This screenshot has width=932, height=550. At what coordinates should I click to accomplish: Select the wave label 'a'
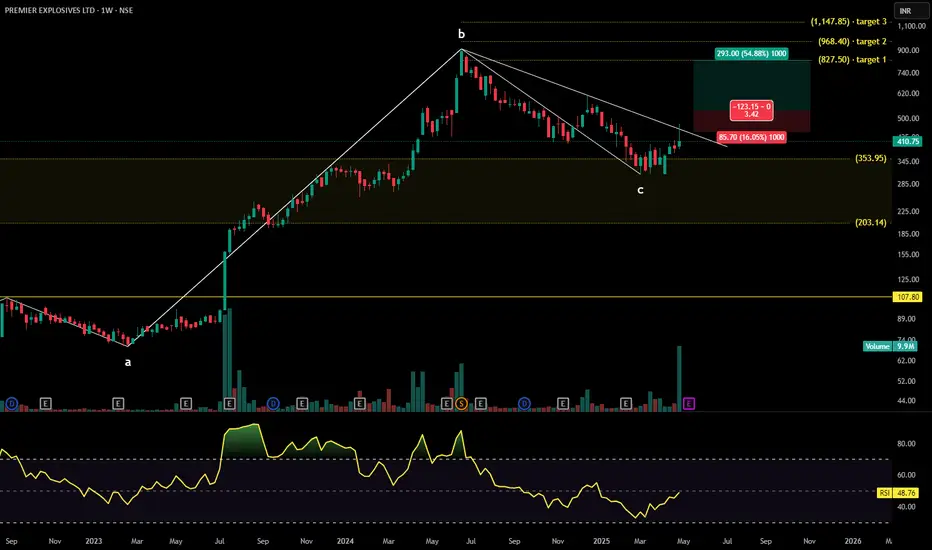coord(128,362)
